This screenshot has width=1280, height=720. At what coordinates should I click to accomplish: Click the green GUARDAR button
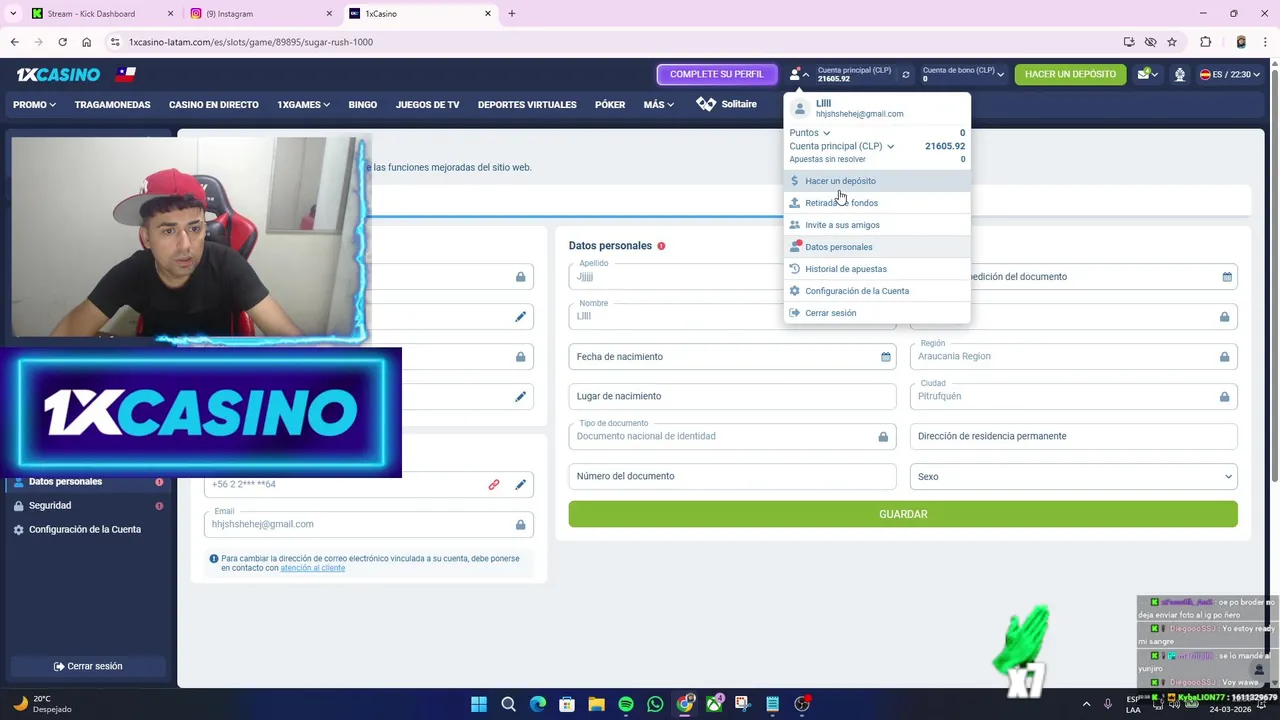(903, 514)
